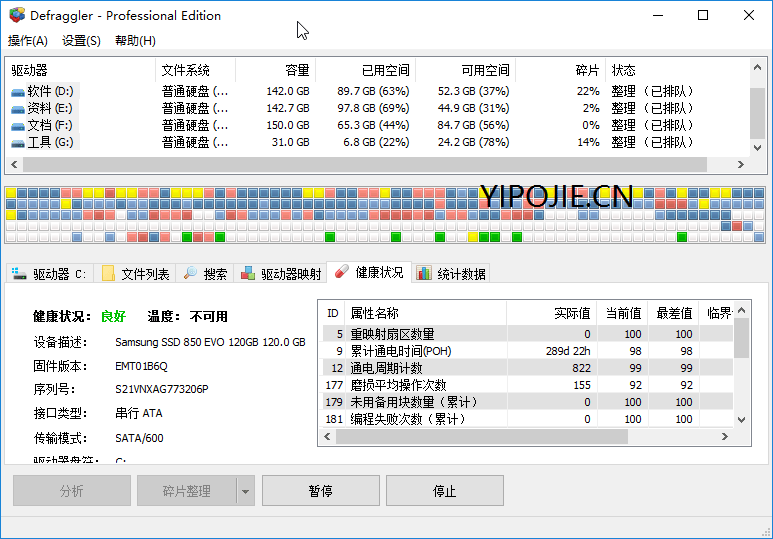
Task: Click the 22% fragmentation value
Action: click(588, 91)
